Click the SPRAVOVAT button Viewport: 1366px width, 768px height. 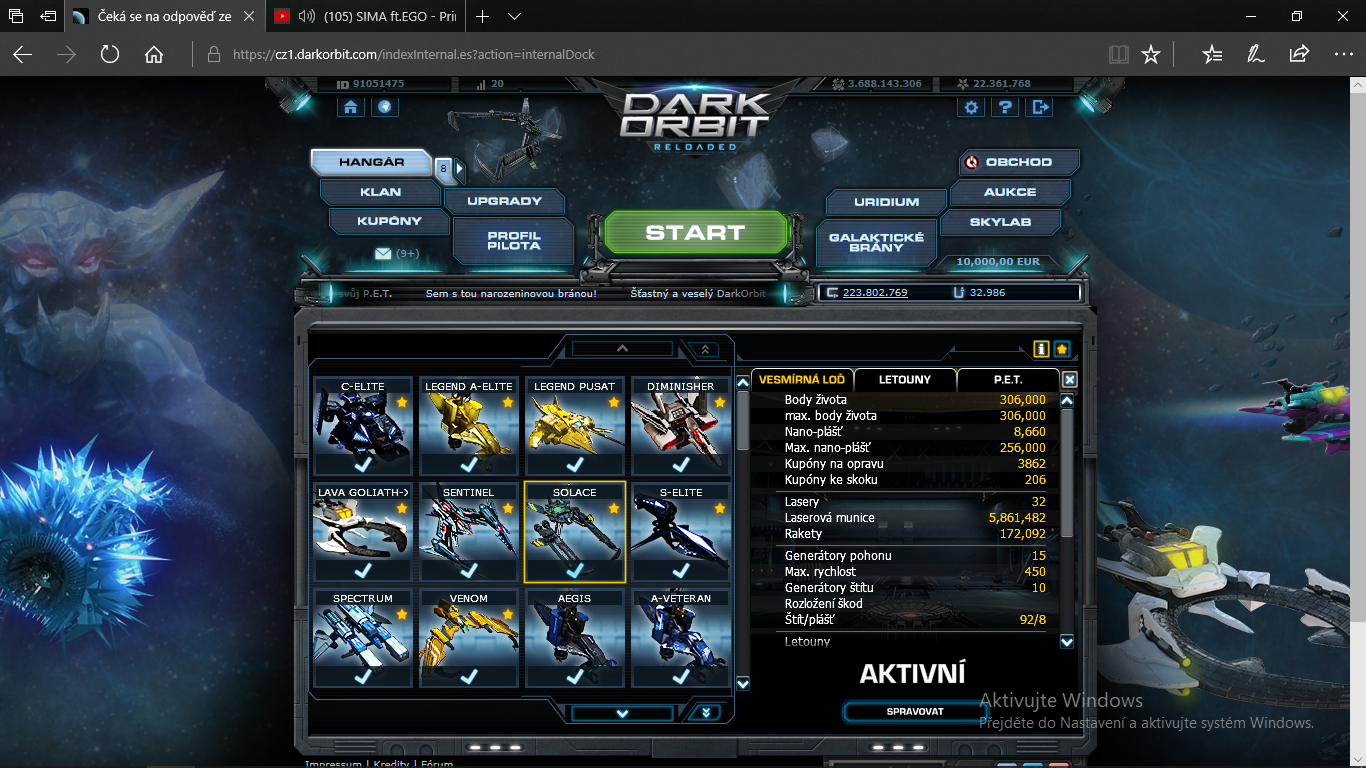(x=915, y=712)
